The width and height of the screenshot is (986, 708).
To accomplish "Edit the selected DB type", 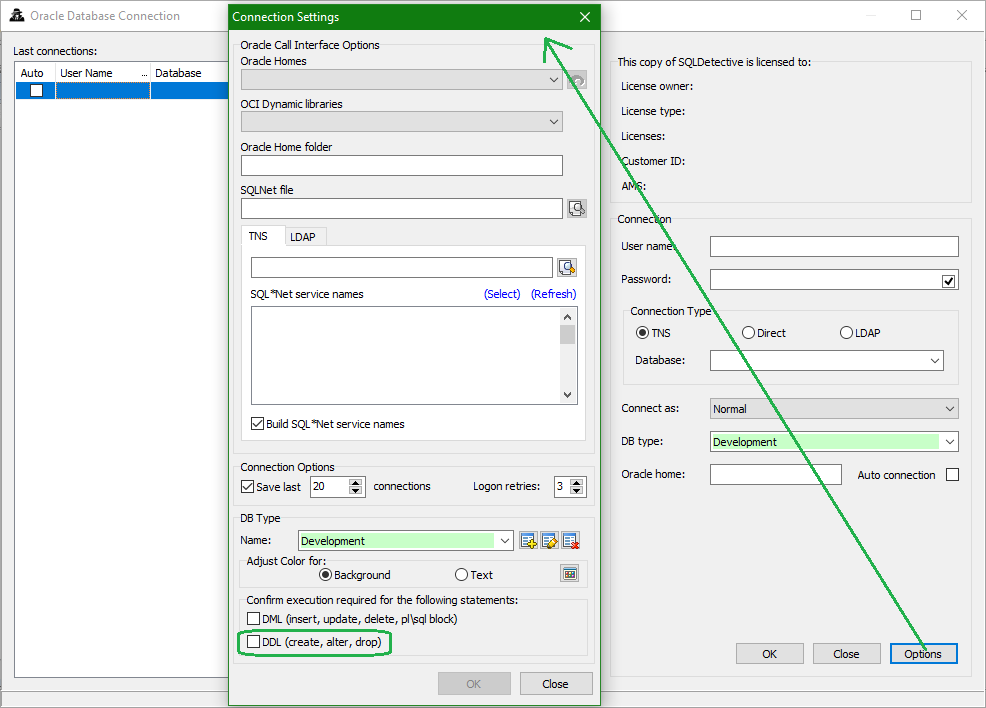I will point(550,541).
